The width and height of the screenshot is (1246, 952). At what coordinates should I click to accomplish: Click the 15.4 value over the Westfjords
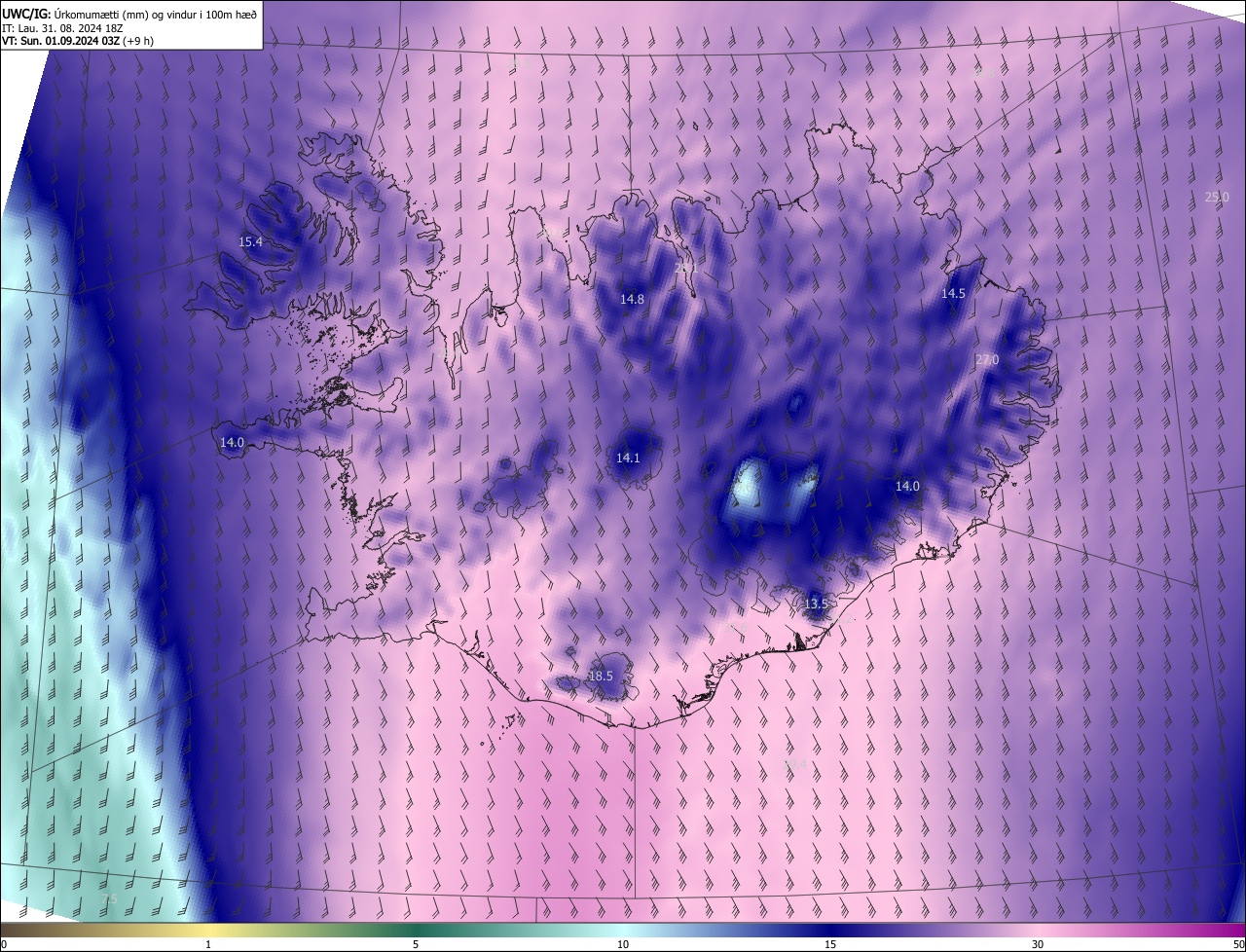(x=250, y=241)
